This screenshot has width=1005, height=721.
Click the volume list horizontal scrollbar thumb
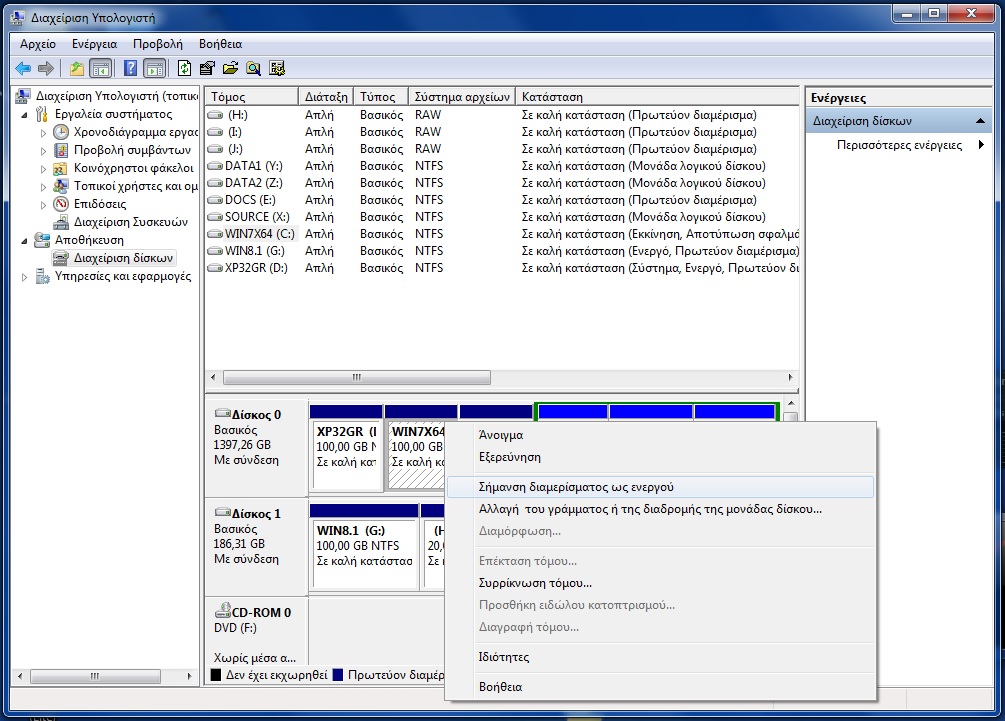point(357,377)
